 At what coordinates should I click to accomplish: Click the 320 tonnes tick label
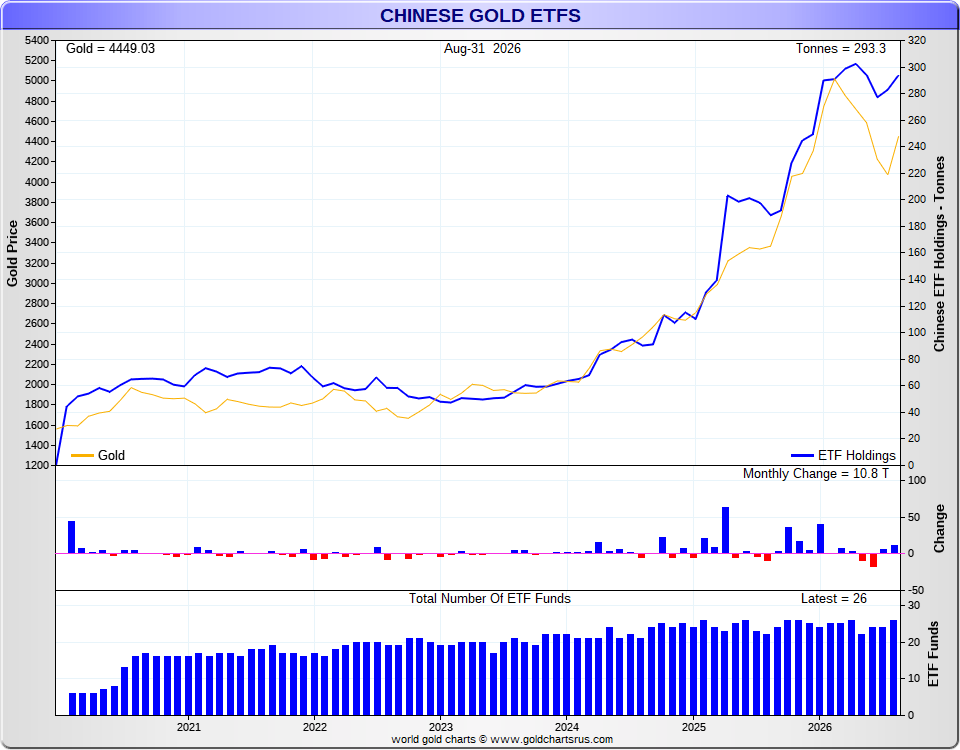coord(917,40)
